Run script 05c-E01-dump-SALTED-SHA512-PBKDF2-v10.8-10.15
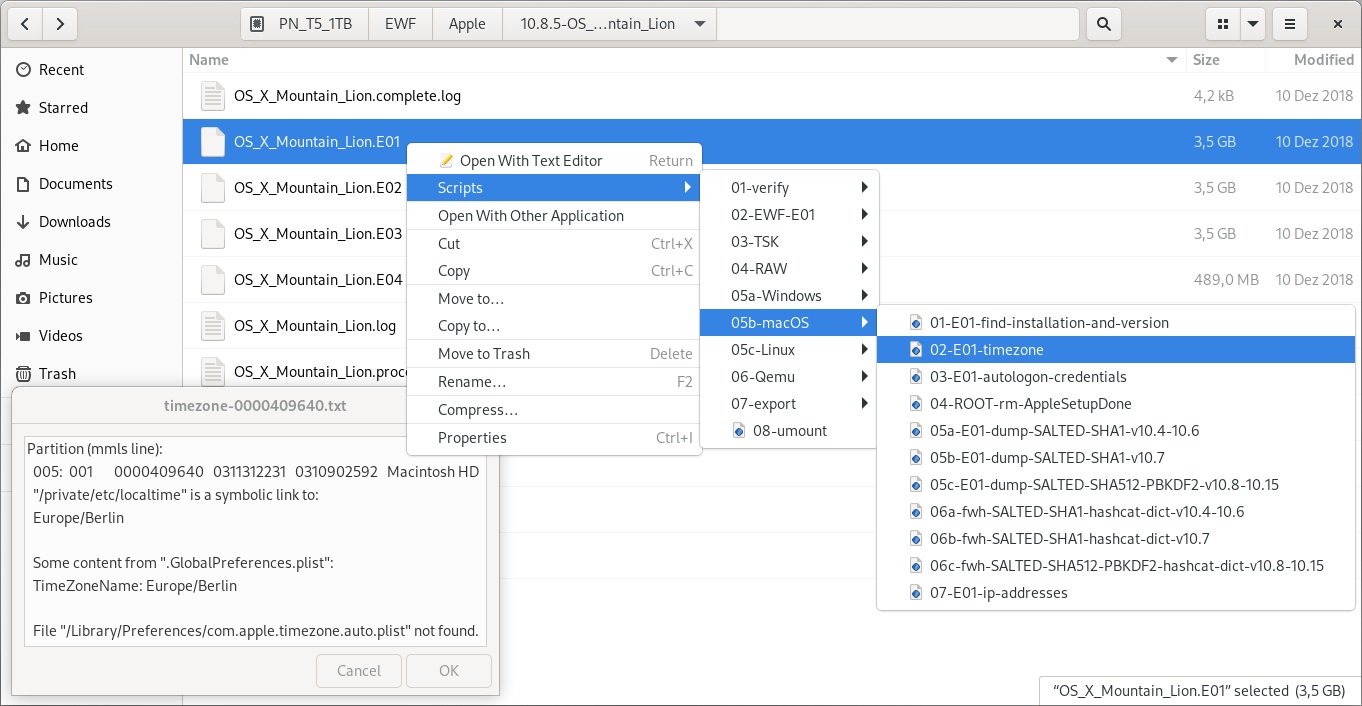 pos(1116,485)
